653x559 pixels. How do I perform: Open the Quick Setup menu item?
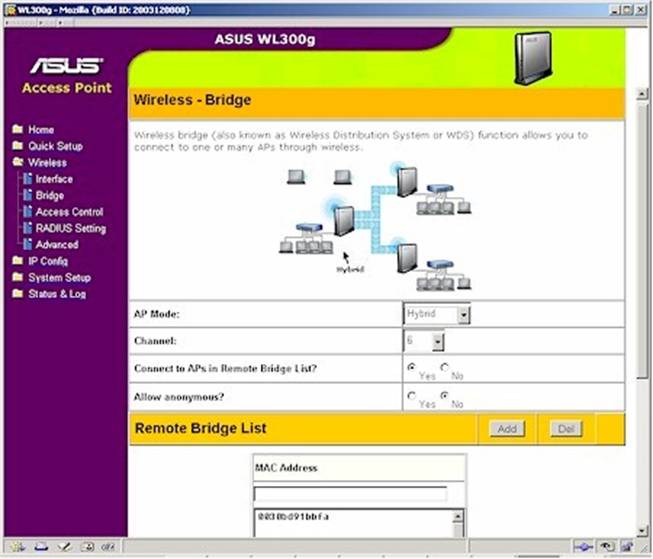coord(55,146)
